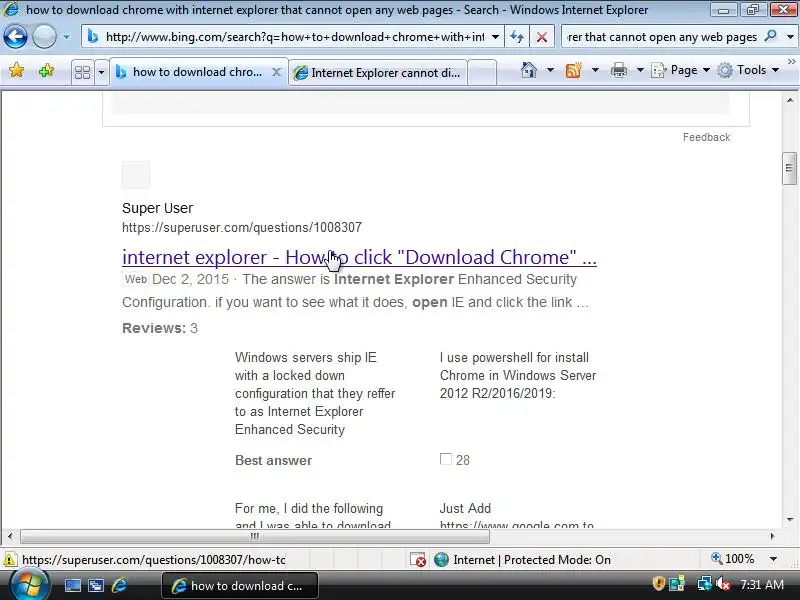Select the 'how to download chro...' tab

click(x=196, y=72)
